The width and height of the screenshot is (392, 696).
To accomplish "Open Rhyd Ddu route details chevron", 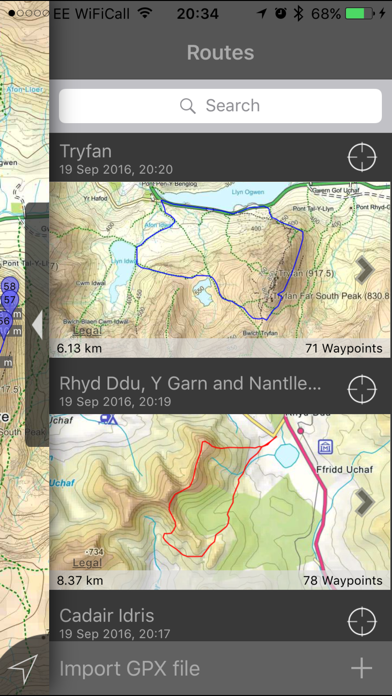I will coord(365,502).
